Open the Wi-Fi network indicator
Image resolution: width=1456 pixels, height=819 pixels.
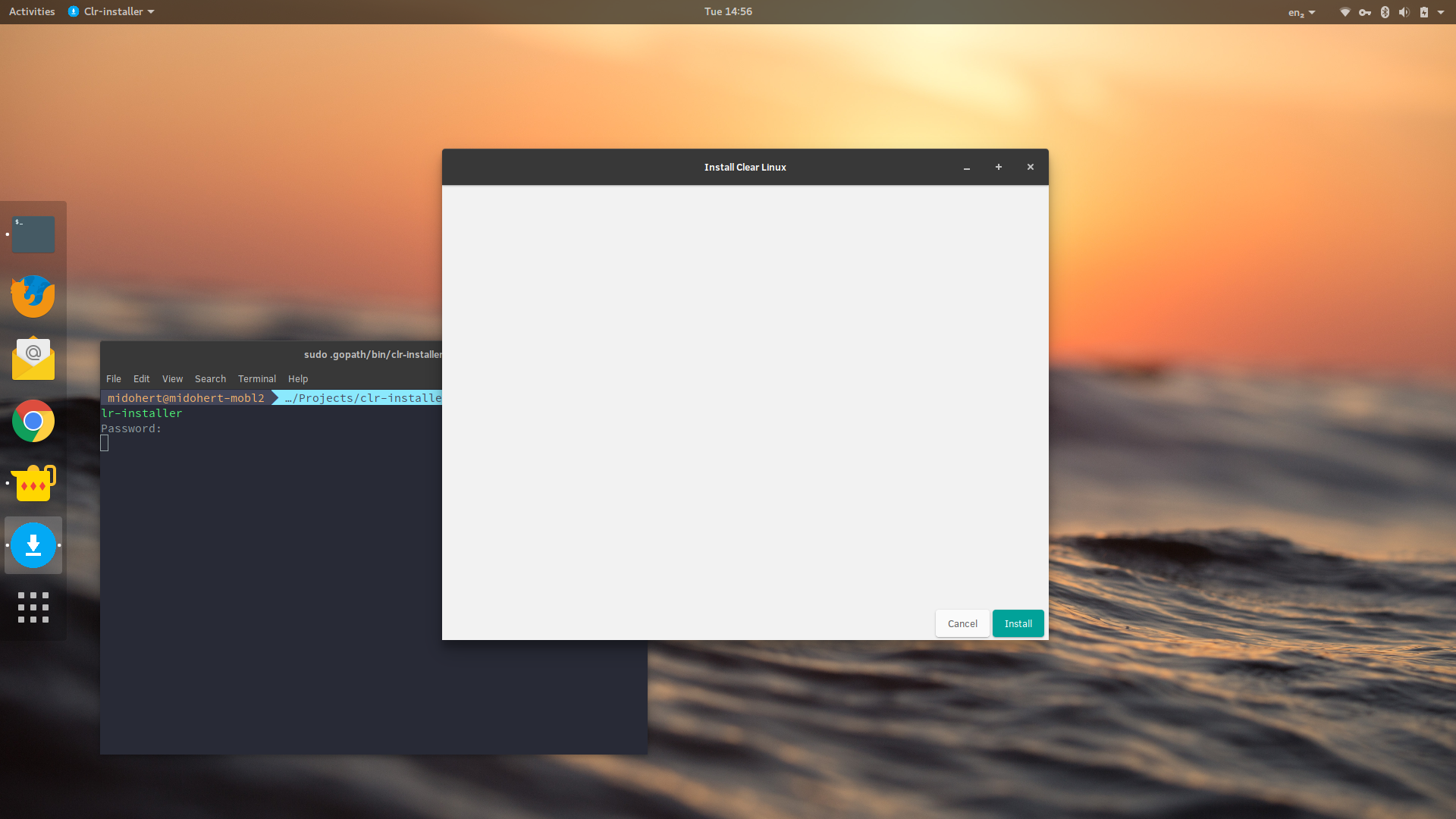tap(1345, 12)
